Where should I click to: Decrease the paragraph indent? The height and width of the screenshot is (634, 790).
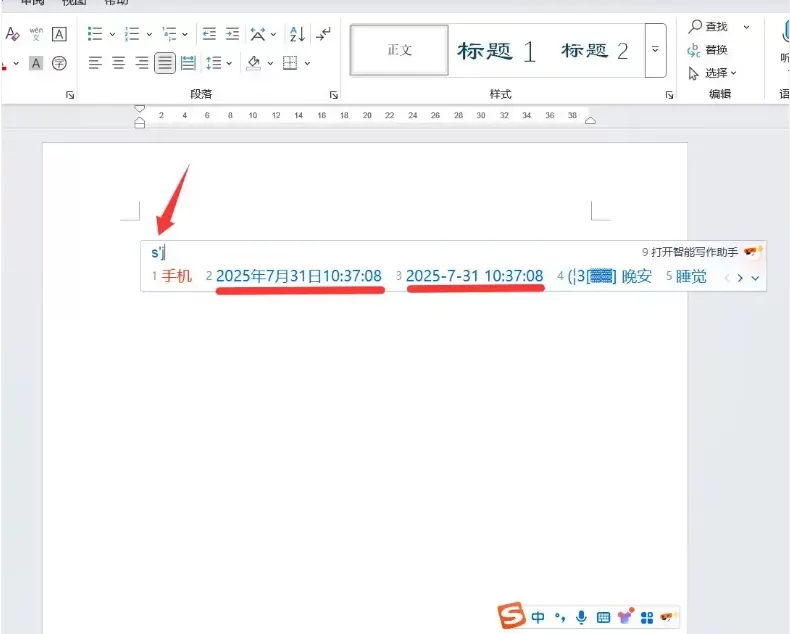pos(209,34)
